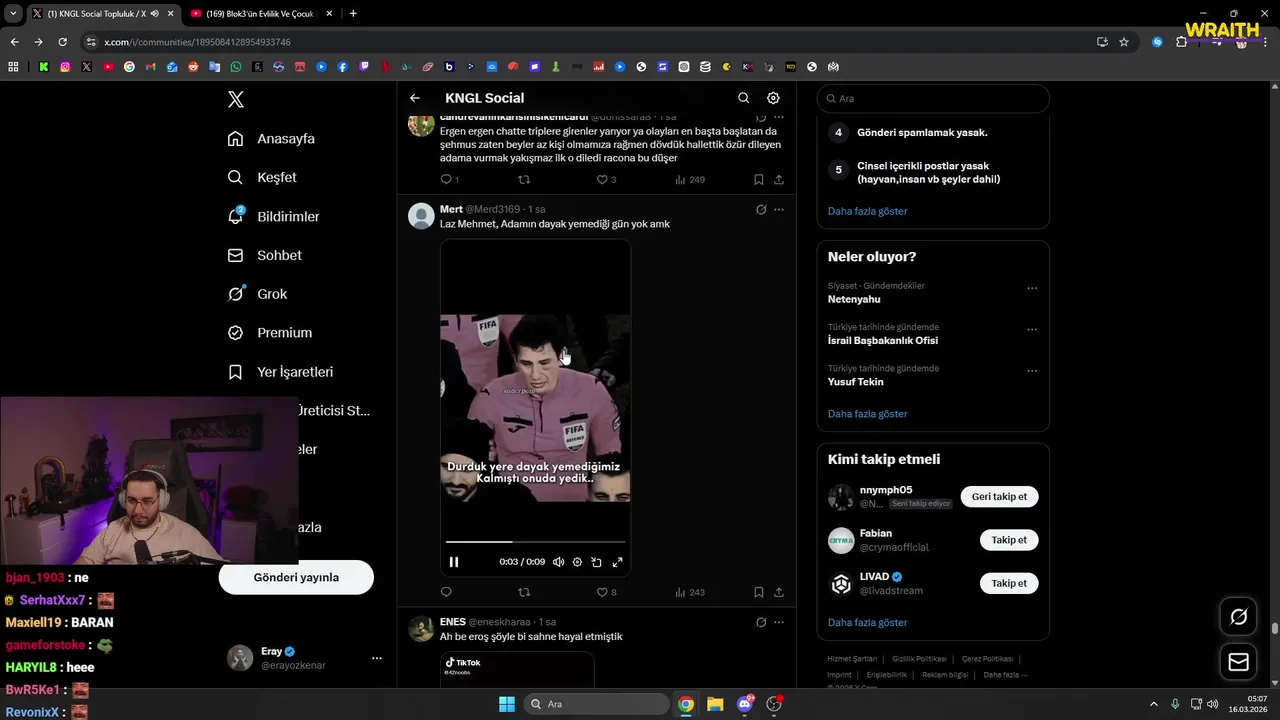Click the Ara search field on X

tap(933, 98)
